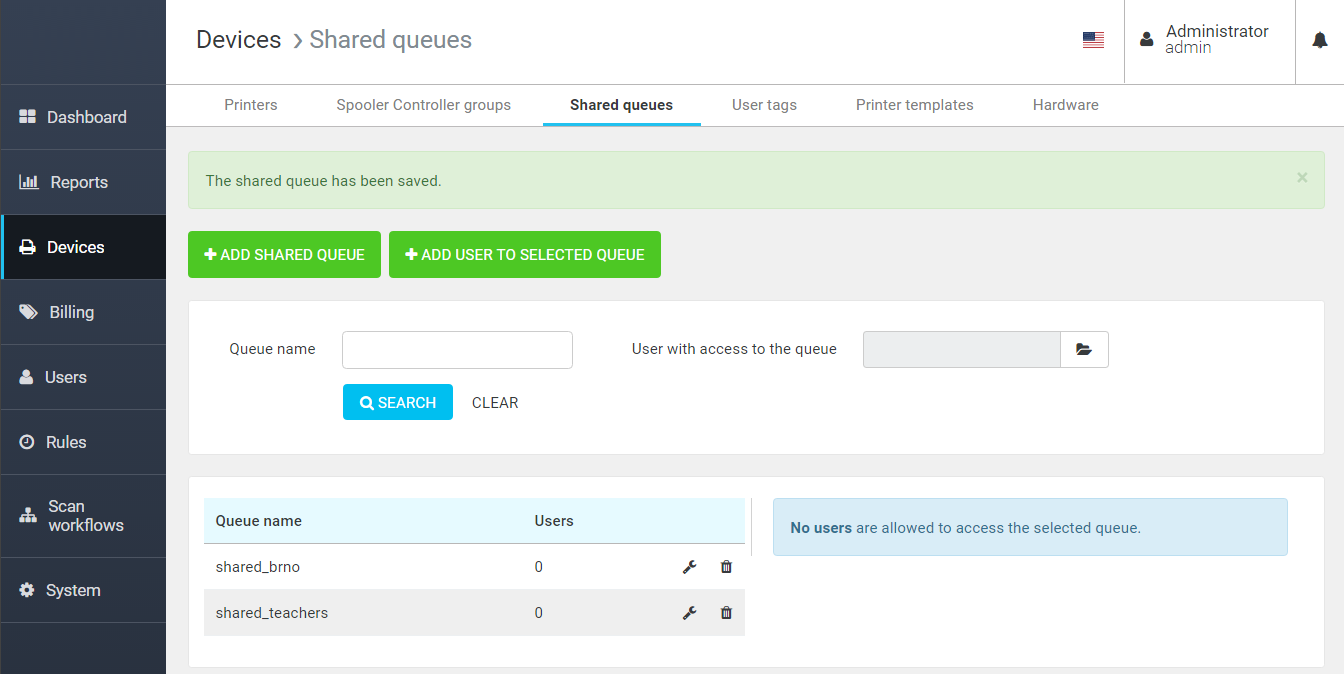The image size is (1344, 674).
Task: Delete the shared_brno queue via trash icon
Action: 726,567
